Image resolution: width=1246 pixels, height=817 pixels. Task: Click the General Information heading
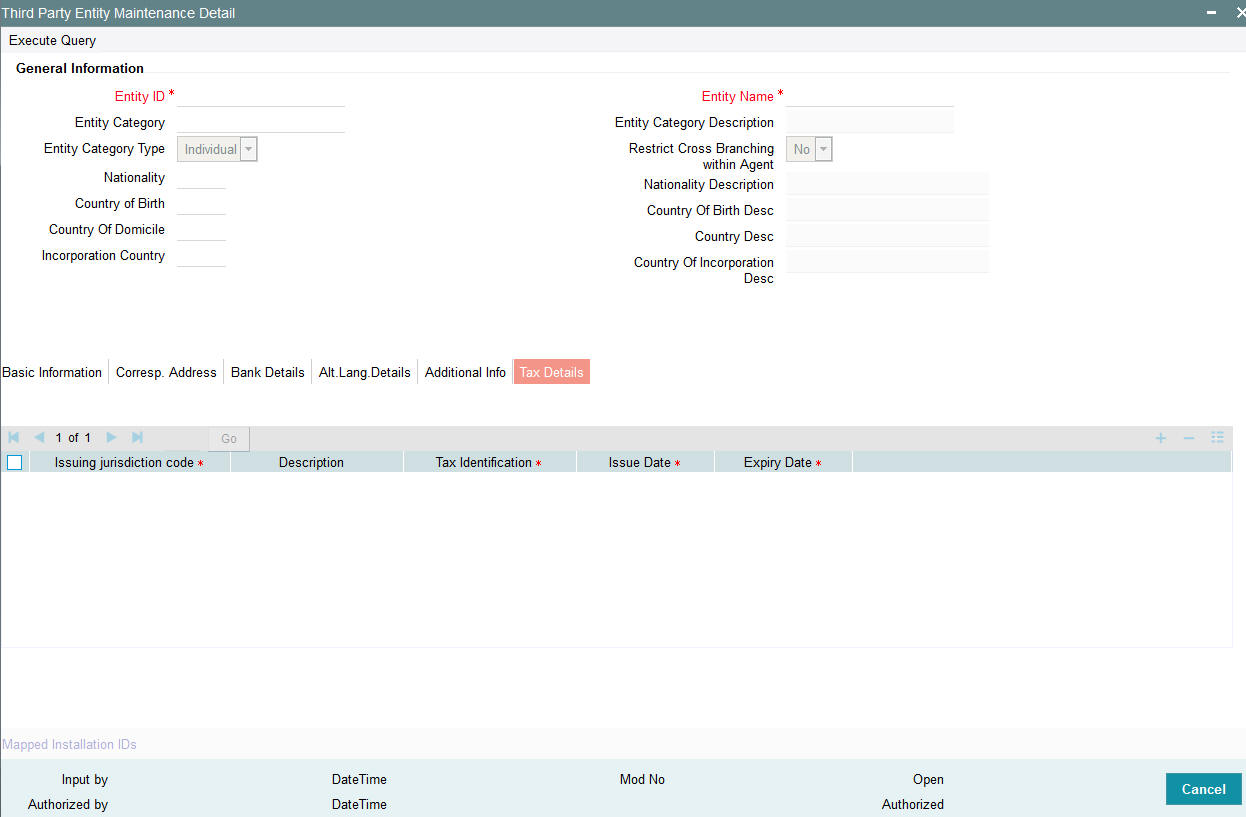click(80, 68)
